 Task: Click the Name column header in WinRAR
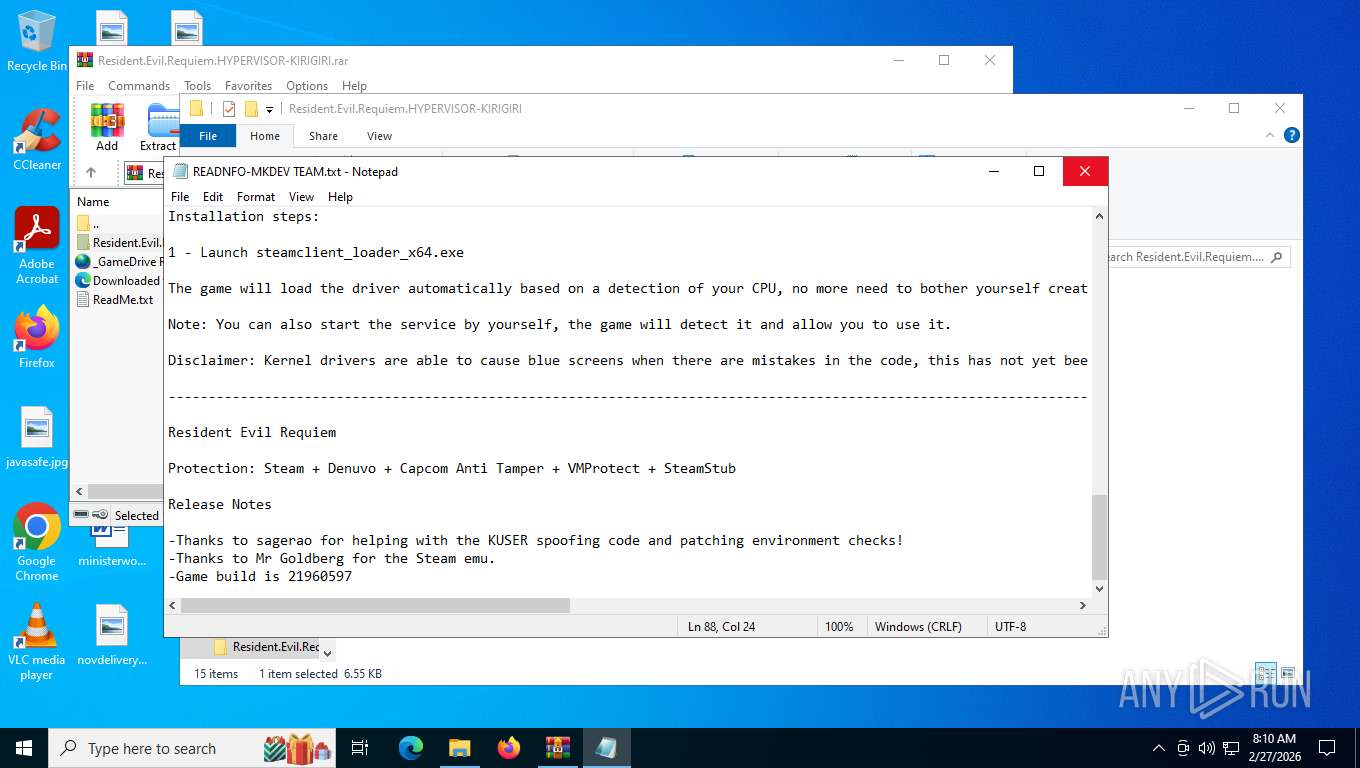tap(93, 201)
